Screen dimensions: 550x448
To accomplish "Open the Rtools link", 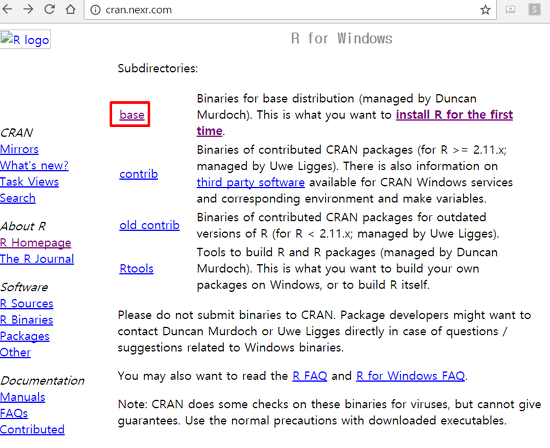I will 136,269.
